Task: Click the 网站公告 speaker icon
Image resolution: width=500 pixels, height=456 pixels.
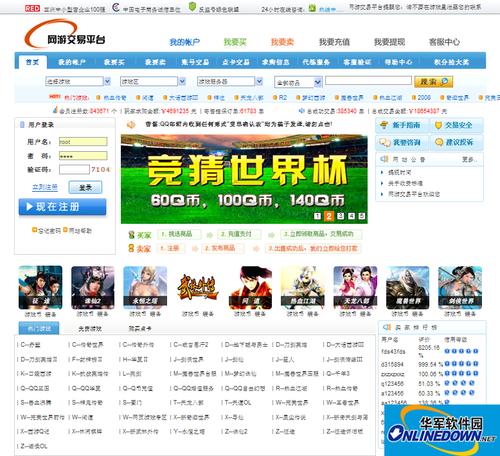Action: 384,159
